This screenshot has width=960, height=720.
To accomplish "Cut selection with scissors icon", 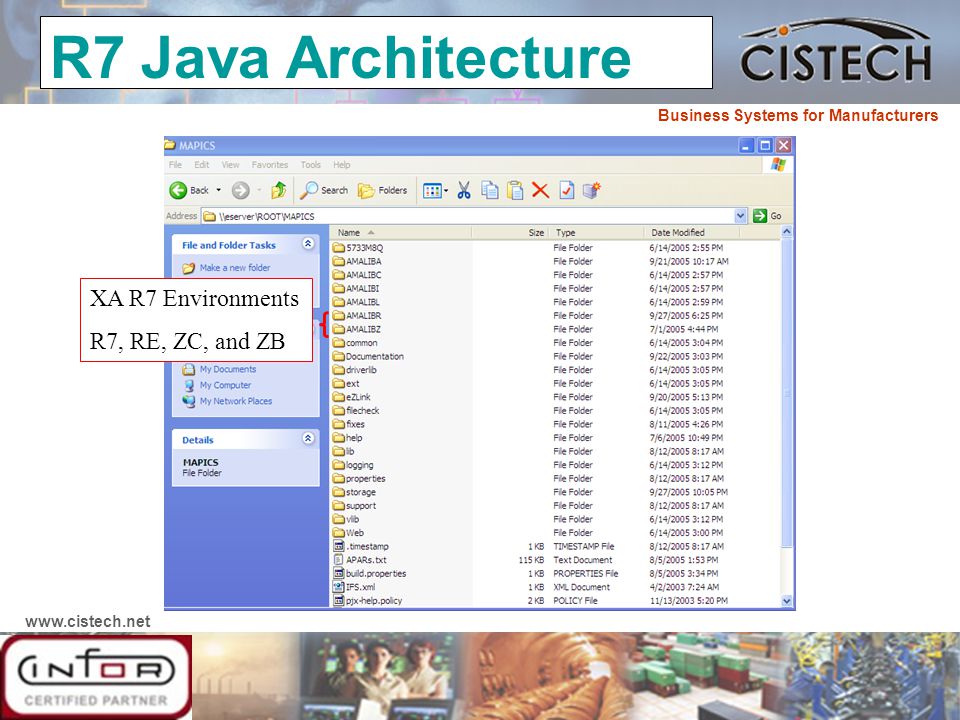I will click(464, 190).
